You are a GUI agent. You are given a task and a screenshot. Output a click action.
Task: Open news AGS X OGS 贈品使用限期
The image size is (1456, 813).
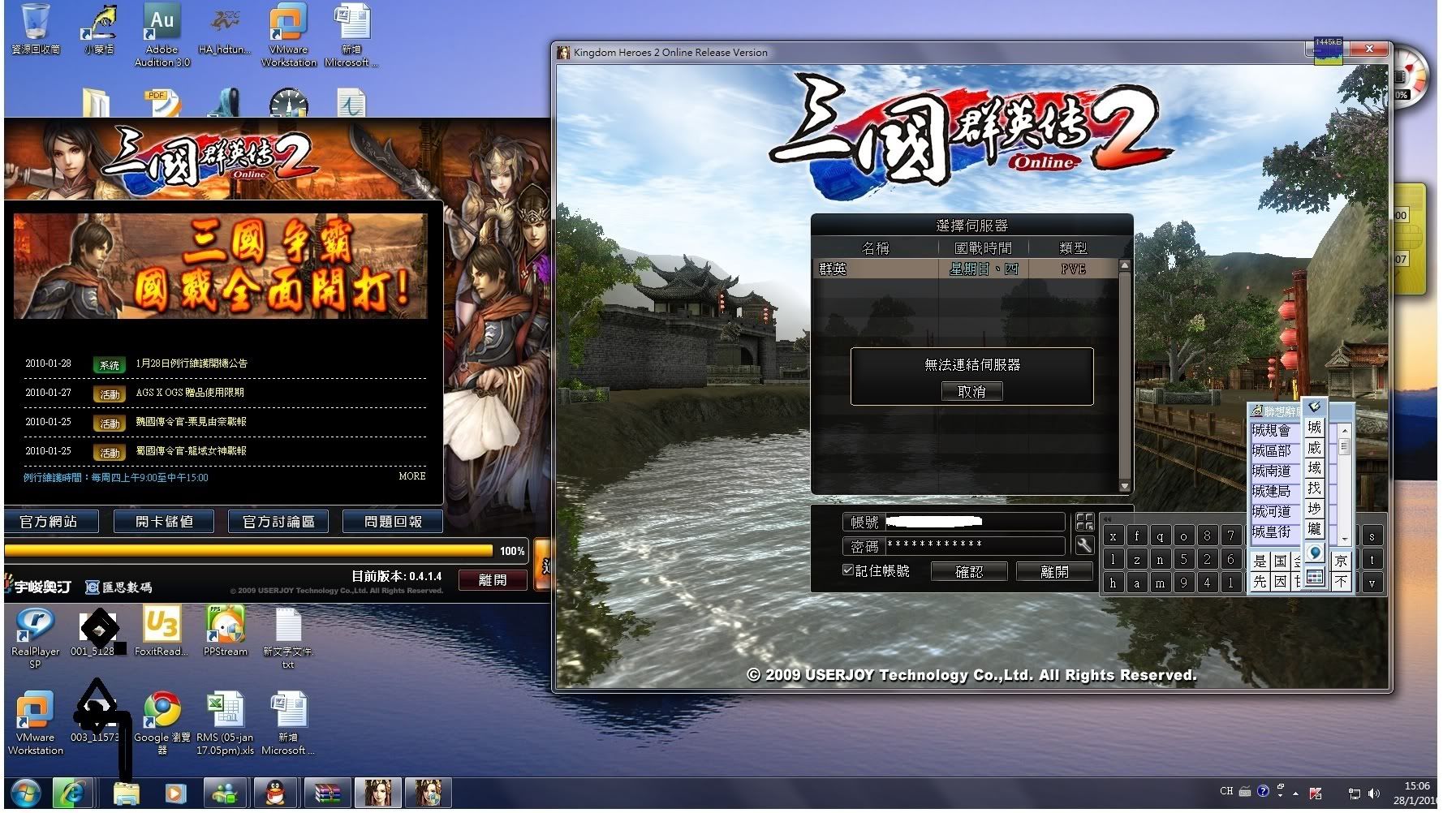point(190,393)
